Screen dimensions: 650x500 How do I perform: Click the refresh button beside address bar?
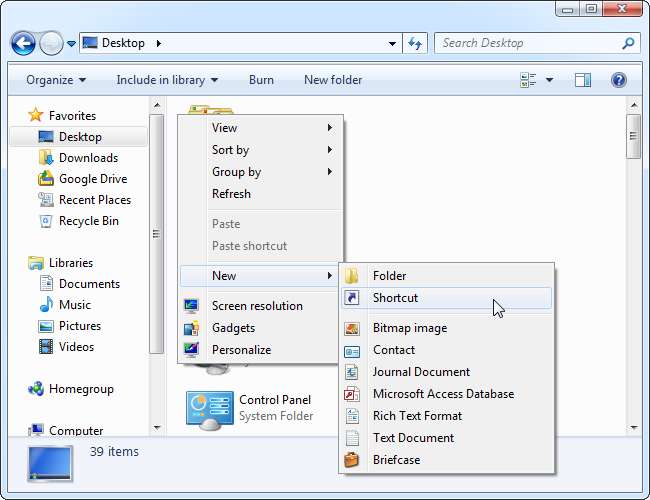pyautogui.click(x=416, y=43)
